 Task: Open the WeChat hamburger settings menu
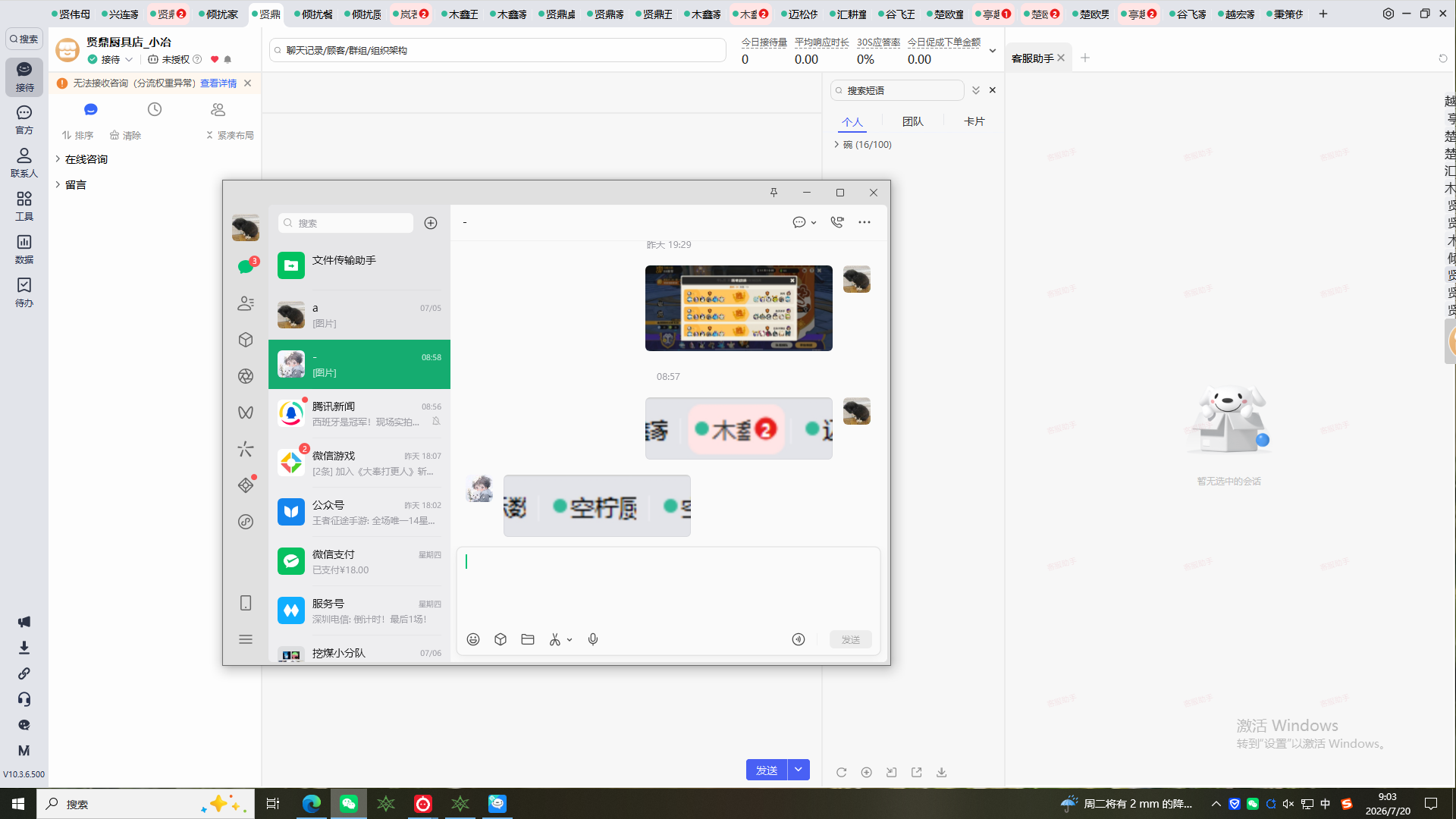click(x=246, y=639)
